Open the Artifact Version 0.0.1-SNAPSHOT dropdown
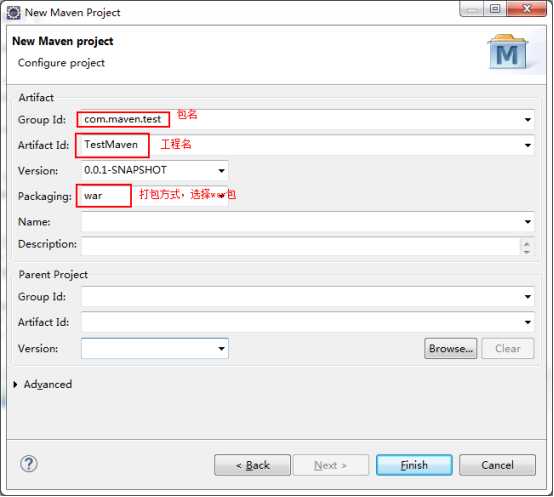Viewport: 554px width, 497px height. (221, 171)
